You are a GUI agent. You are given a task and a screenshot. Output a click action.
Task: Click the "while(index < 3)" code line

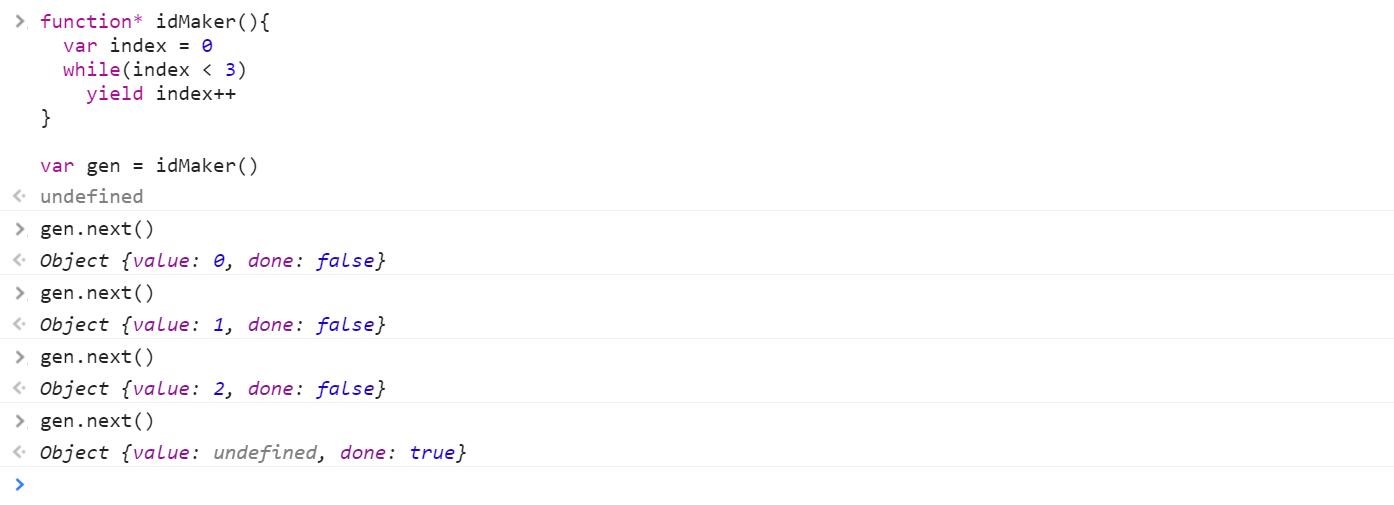tap(154, 70)
